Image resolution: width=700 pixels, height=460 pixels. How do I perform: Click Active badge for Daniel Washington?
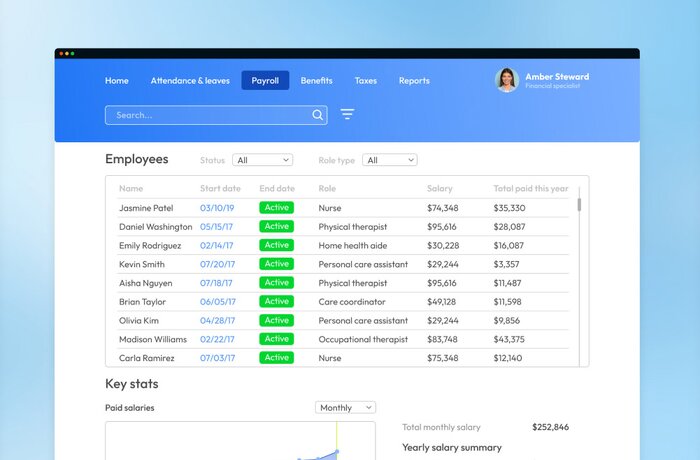[x=276, y=227]
